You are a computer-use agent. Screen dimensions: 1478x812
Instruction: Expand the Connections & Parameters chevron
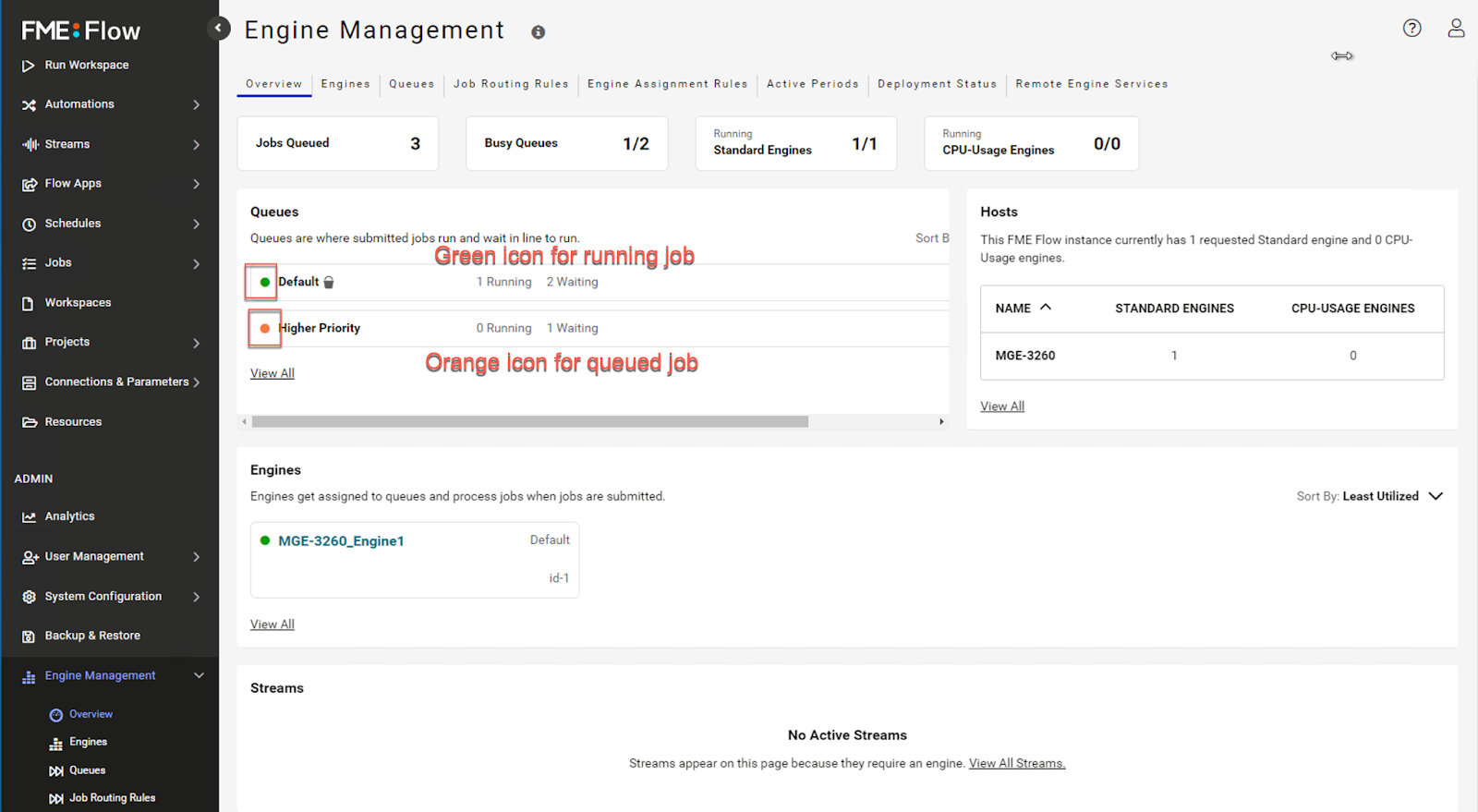click(x=196, y=382)
